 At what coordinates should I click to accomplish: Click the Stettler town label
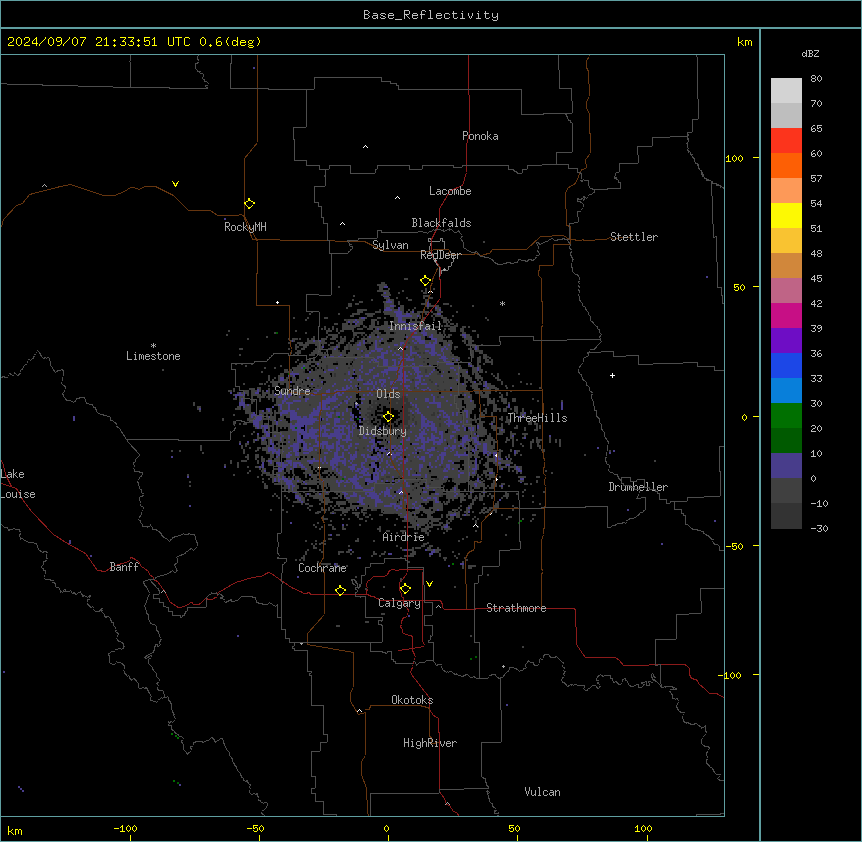(634, 237)
